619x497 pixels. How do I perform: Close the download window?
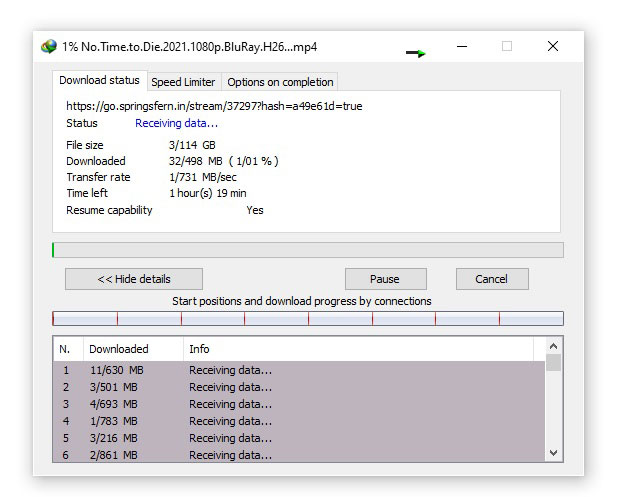(553, 47)
